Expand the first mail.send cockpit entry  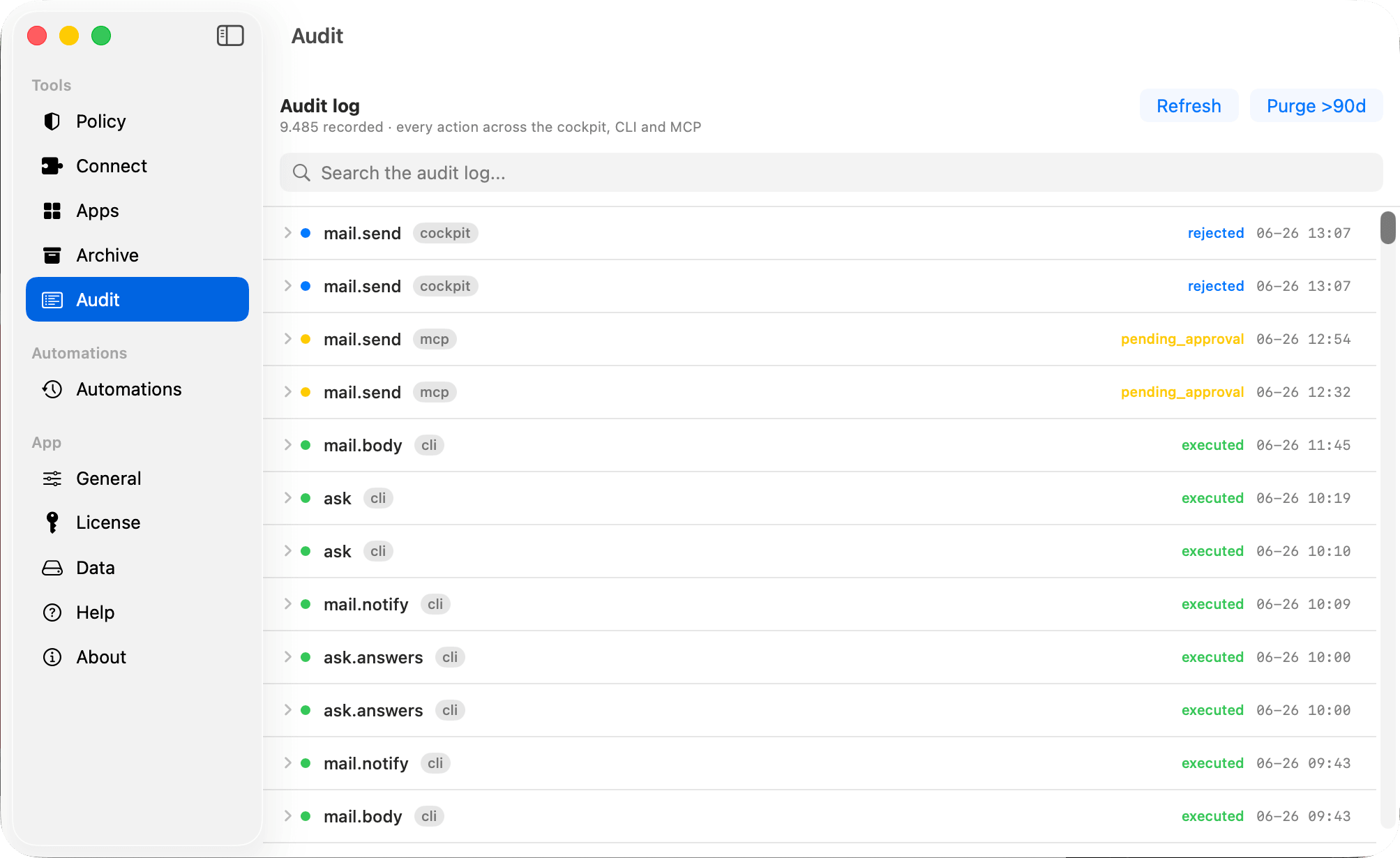(287, 233)
